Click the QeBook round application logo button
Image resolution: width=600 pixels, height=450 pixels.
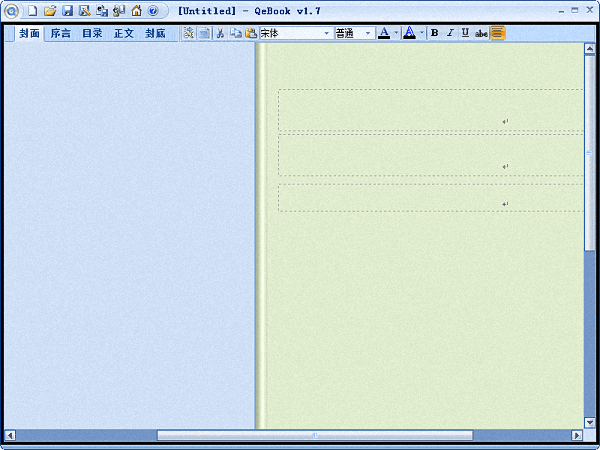(11, 11)
